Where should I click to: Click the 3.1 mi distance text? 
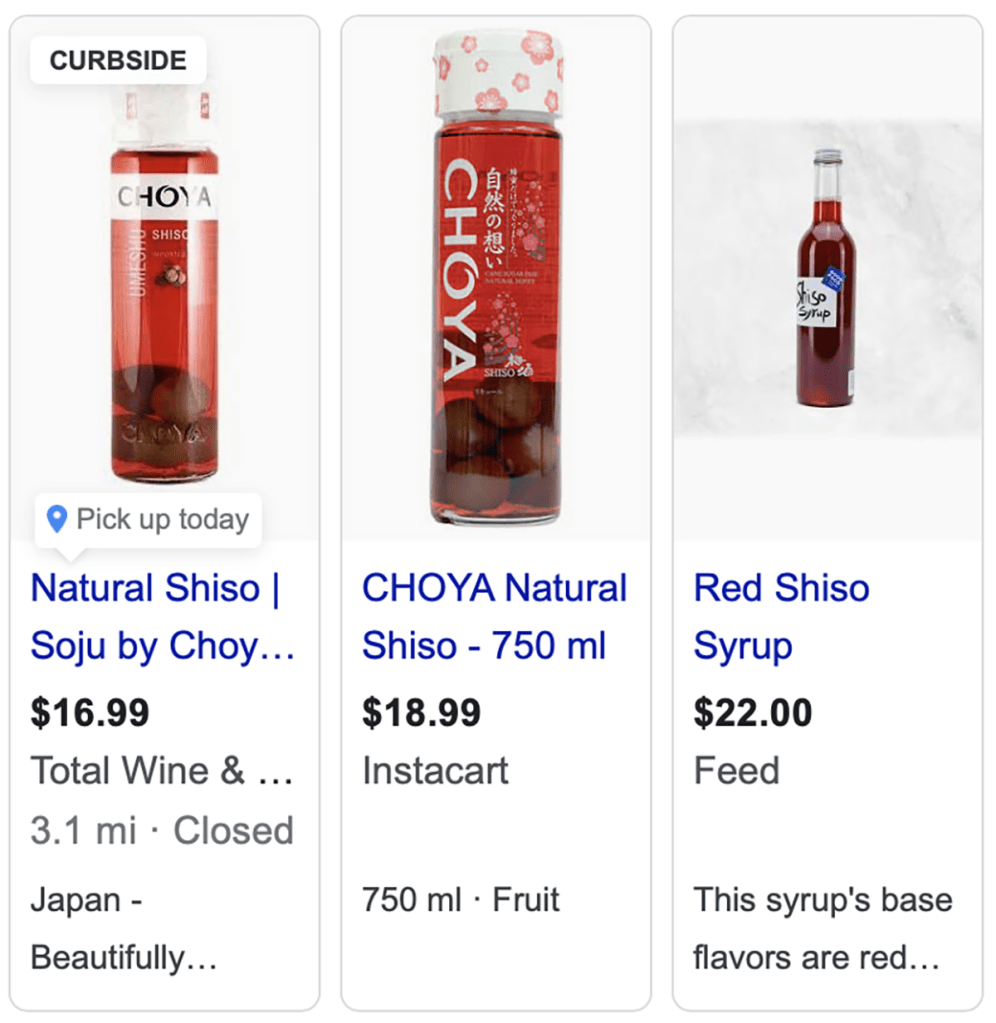[x=84, y=831]
